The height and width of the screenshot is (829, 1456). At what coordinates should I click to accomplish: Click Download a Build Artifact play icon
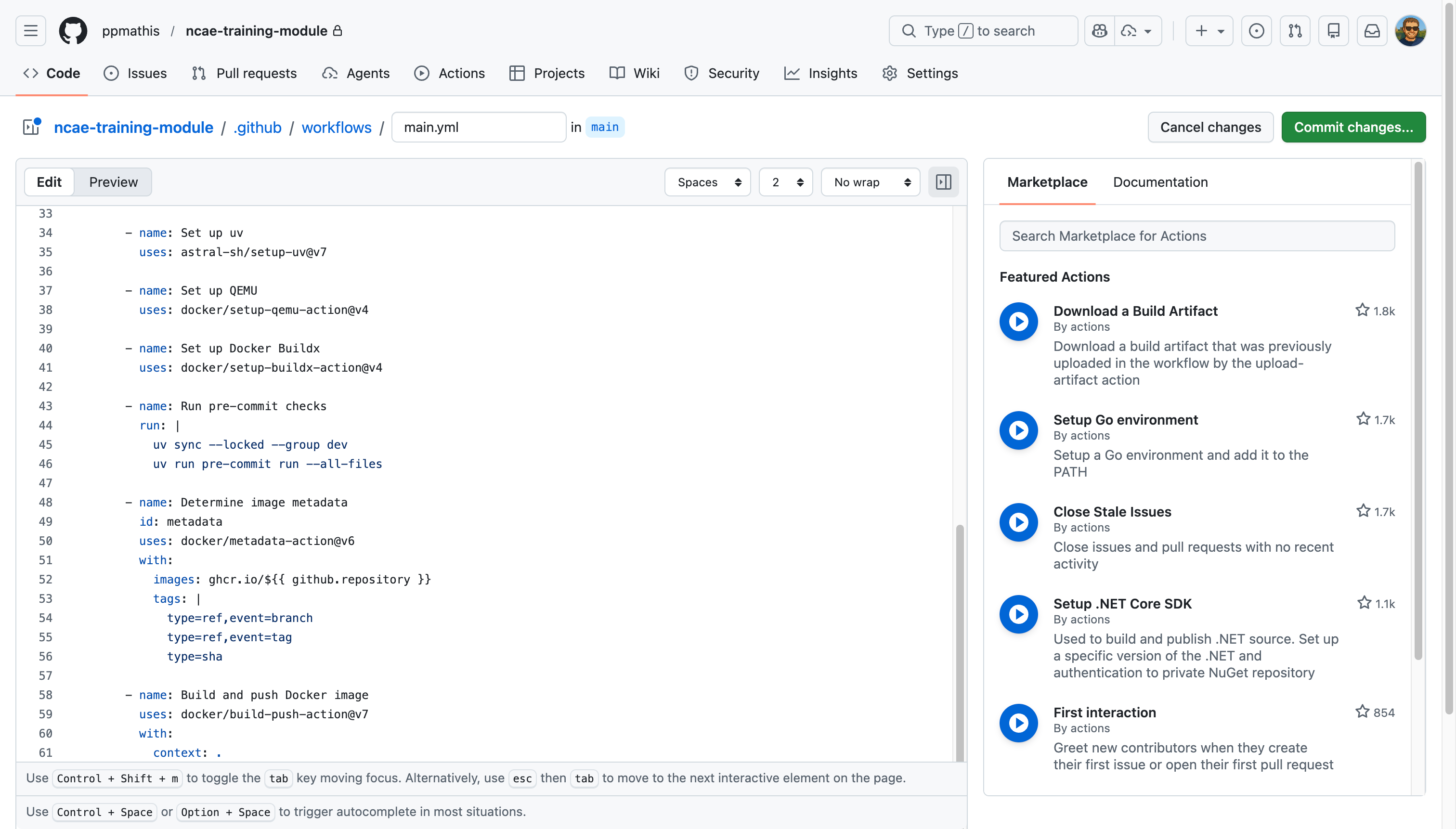[1019, 322]
